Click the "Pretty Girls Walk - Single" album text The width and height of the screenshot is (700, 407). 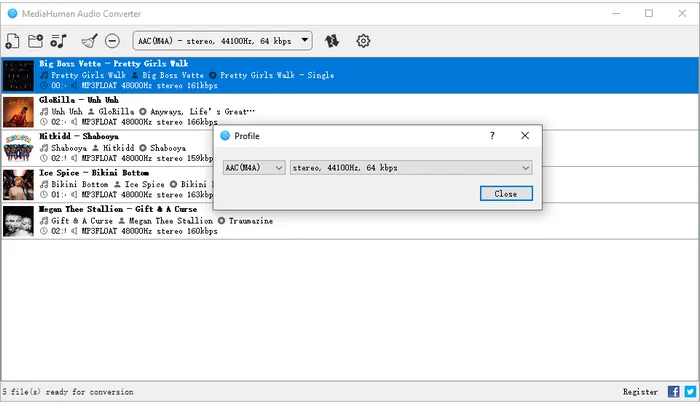click(277, 75)
